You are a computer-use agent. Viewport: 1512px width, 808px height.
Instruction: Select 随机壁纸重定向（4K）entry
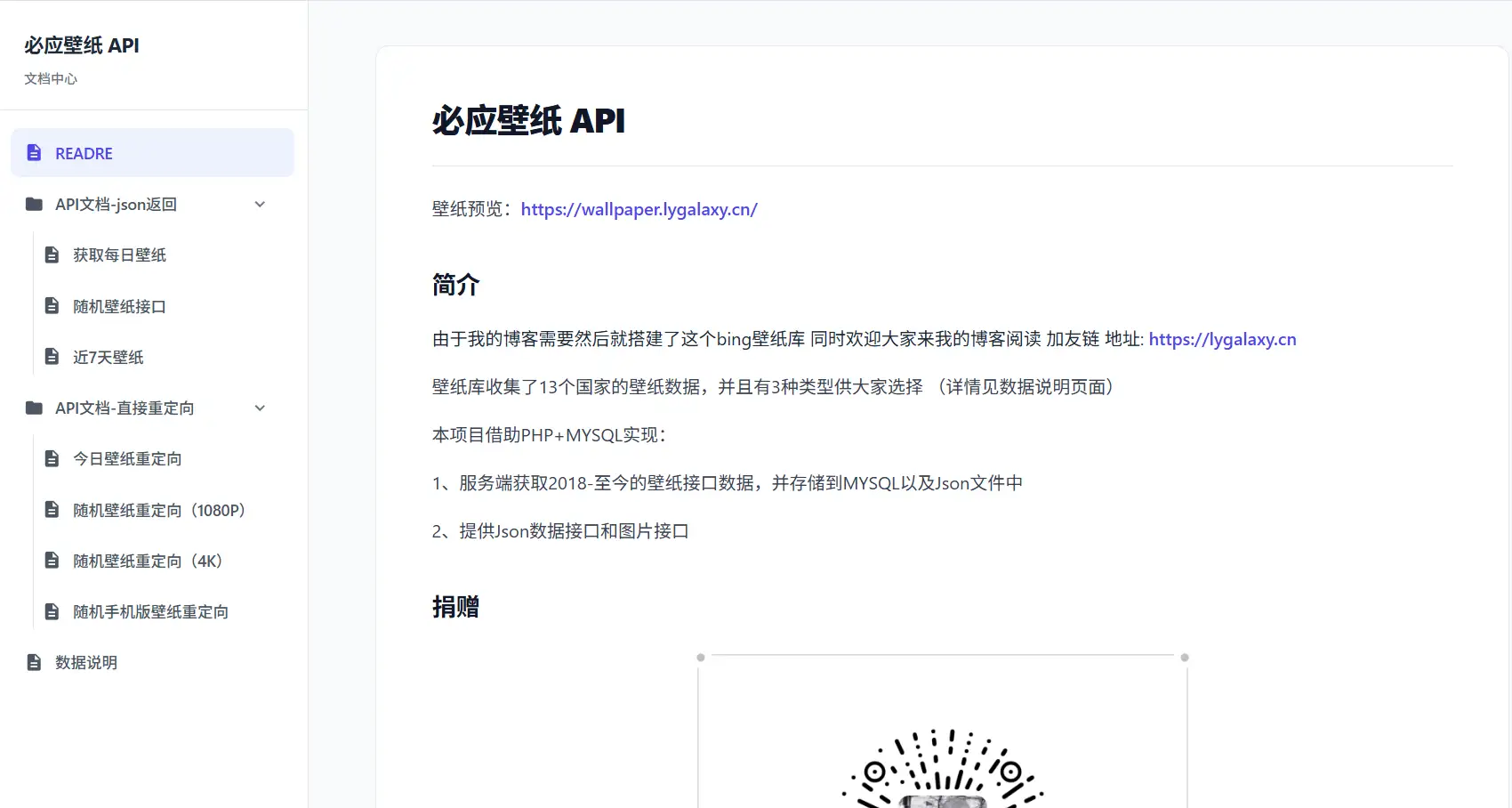(x=149, y=561)
